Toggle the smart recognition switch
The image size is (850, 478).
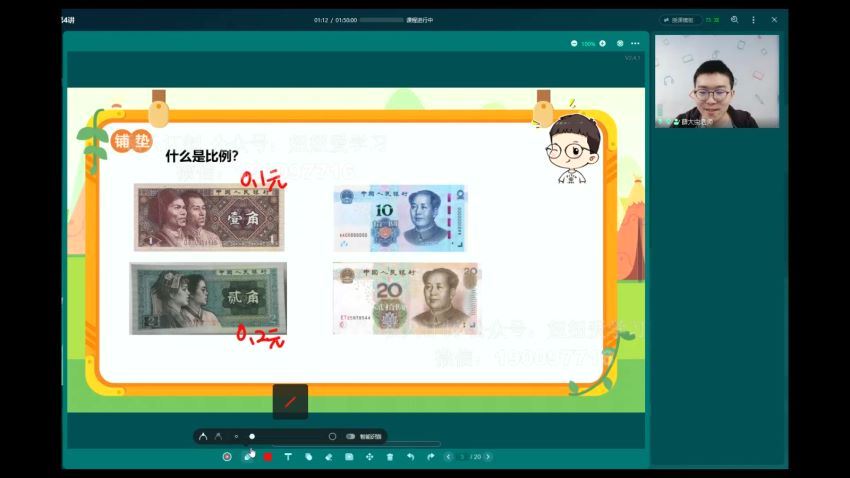[x=351, y=436]
